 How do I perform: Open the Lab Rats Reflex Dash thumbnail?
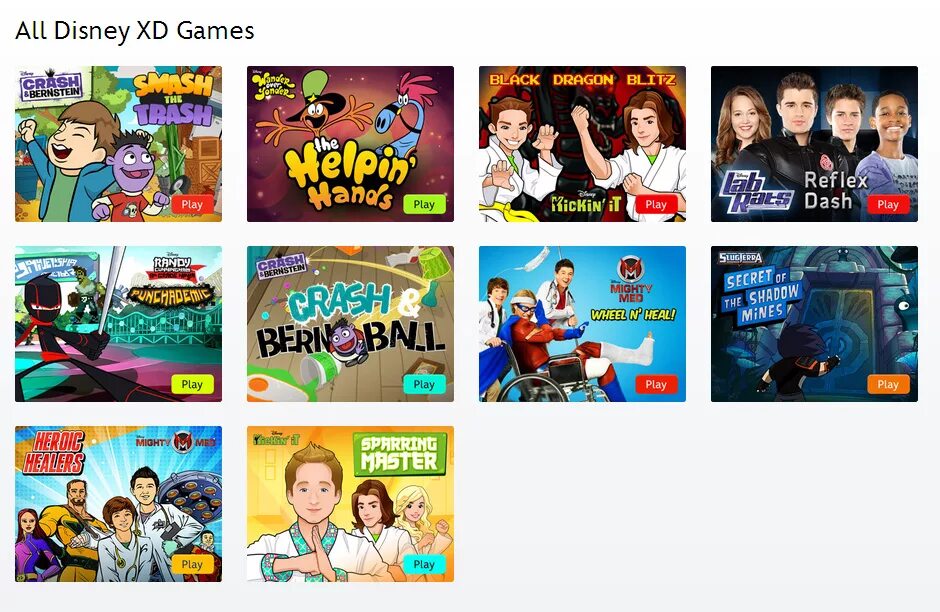pos(814,144)
